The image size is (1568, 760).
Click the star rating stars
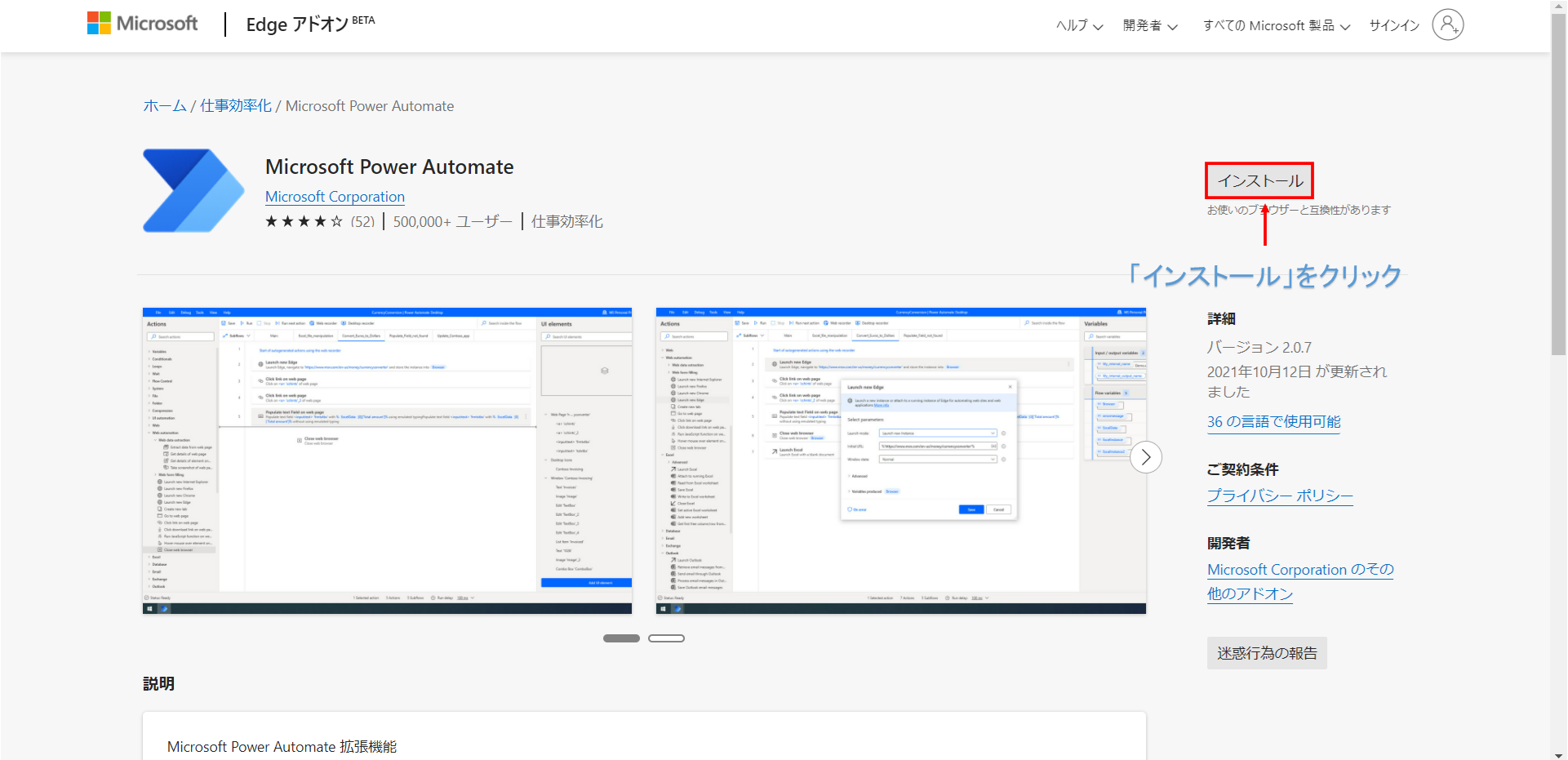coord(302,220)
